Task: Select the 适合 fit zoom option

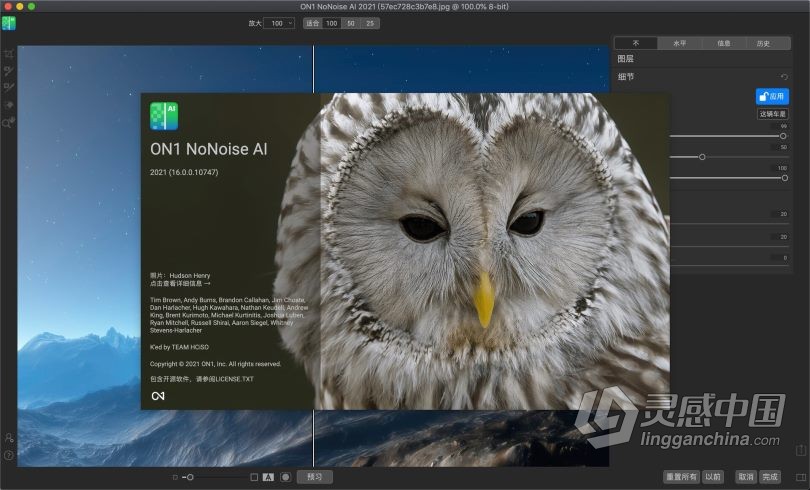Action: pos(313,23)
